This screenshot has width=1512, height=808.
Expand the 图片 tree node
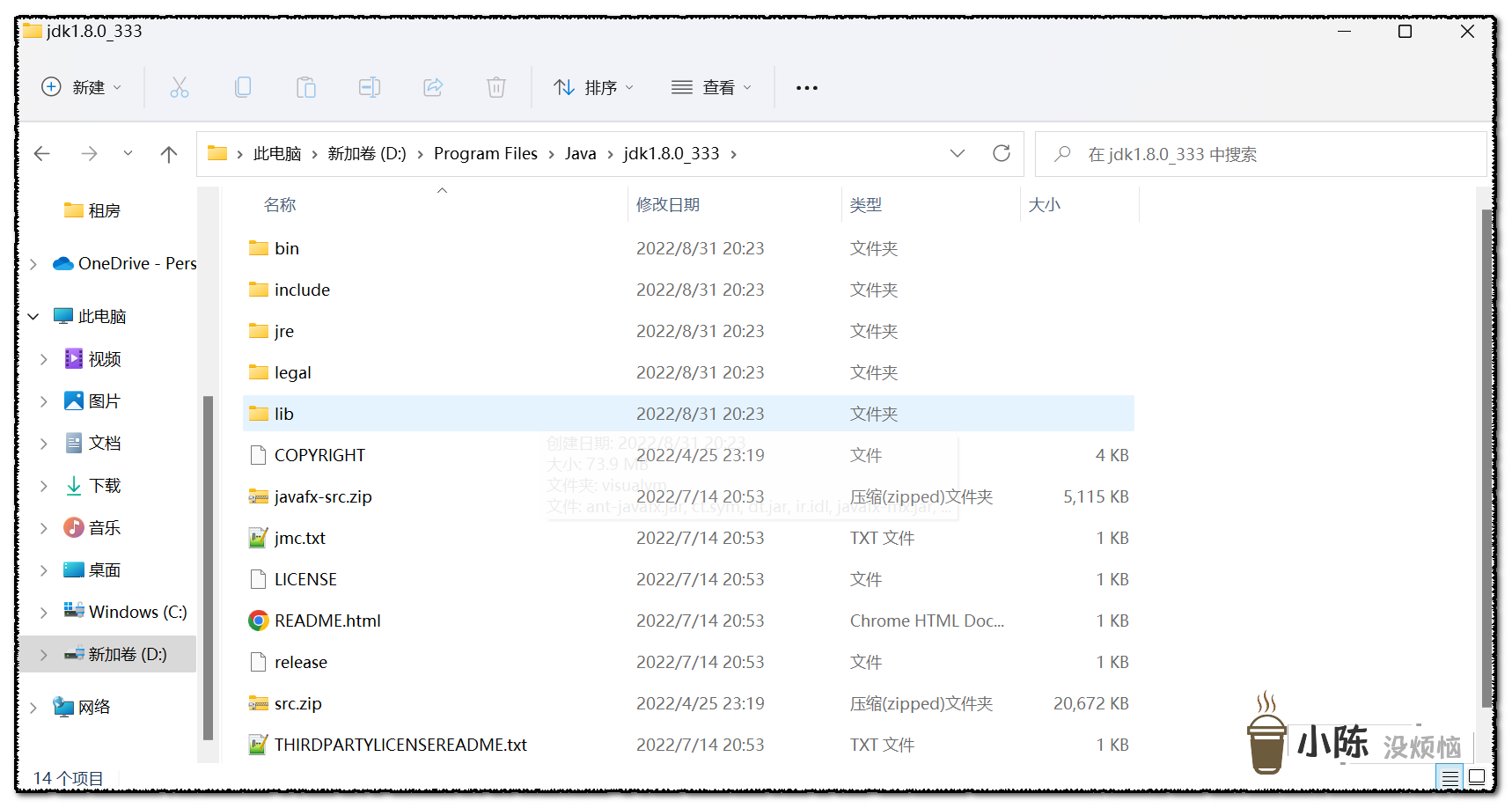click(x=44, y=401)
